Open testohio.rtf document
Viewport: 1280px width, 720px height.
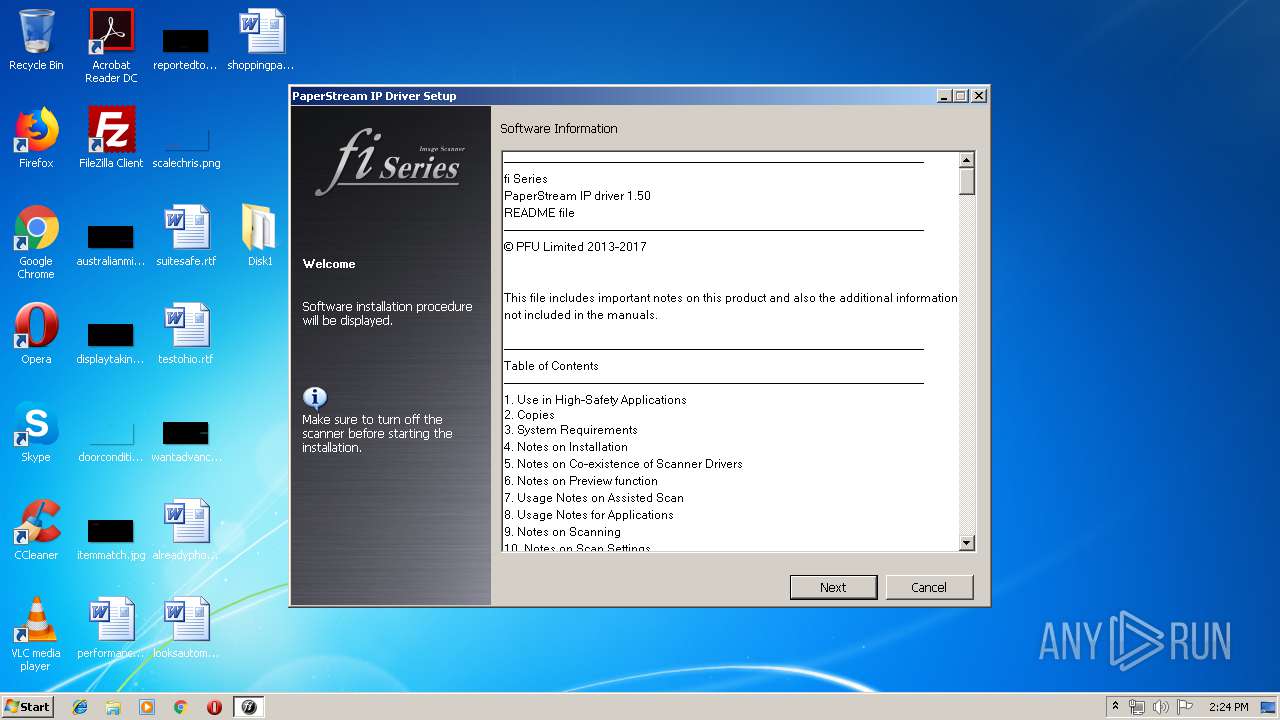pos(186,334)
